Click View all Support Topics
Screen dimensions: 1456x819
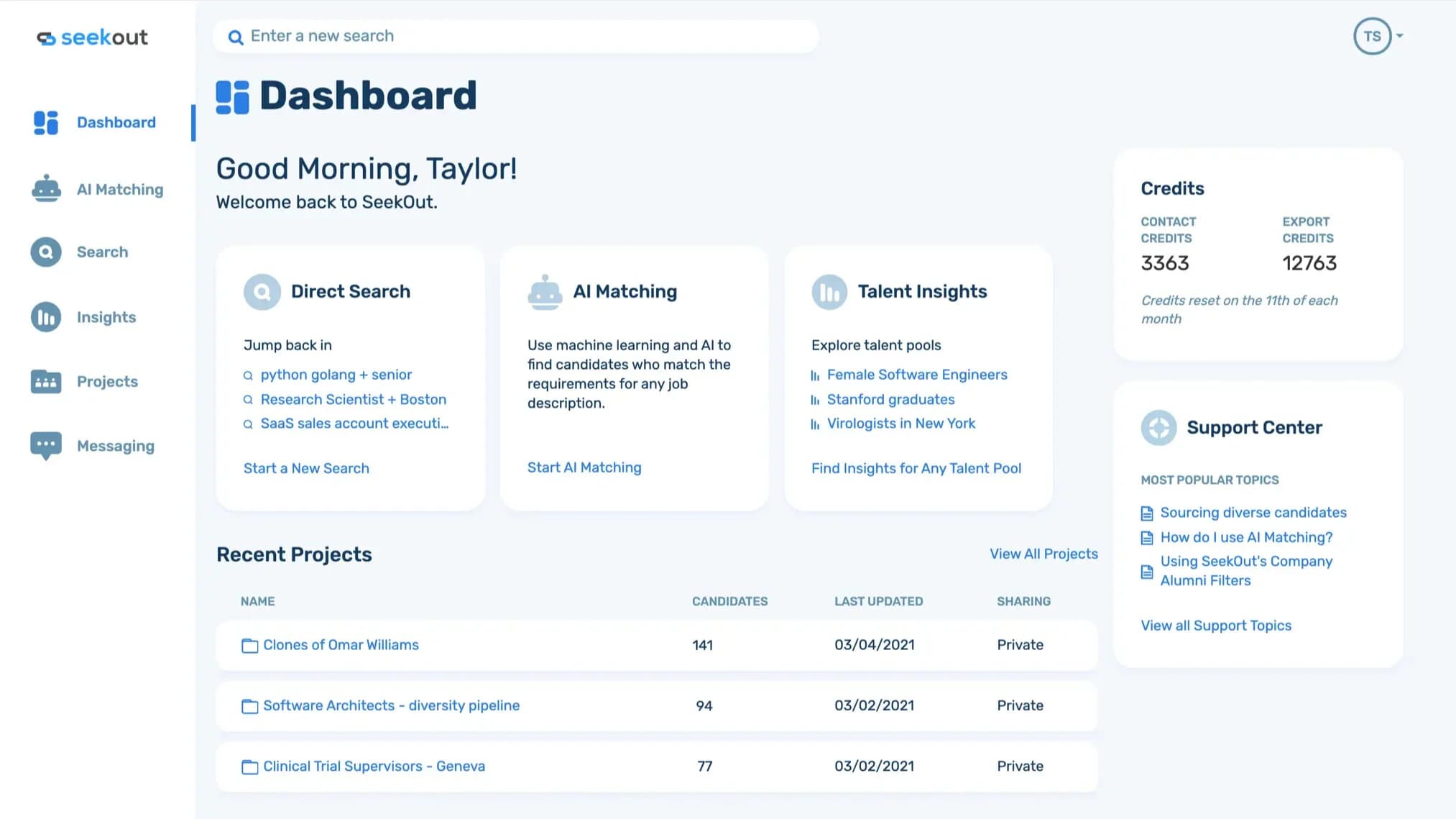tap(1216, 626)
